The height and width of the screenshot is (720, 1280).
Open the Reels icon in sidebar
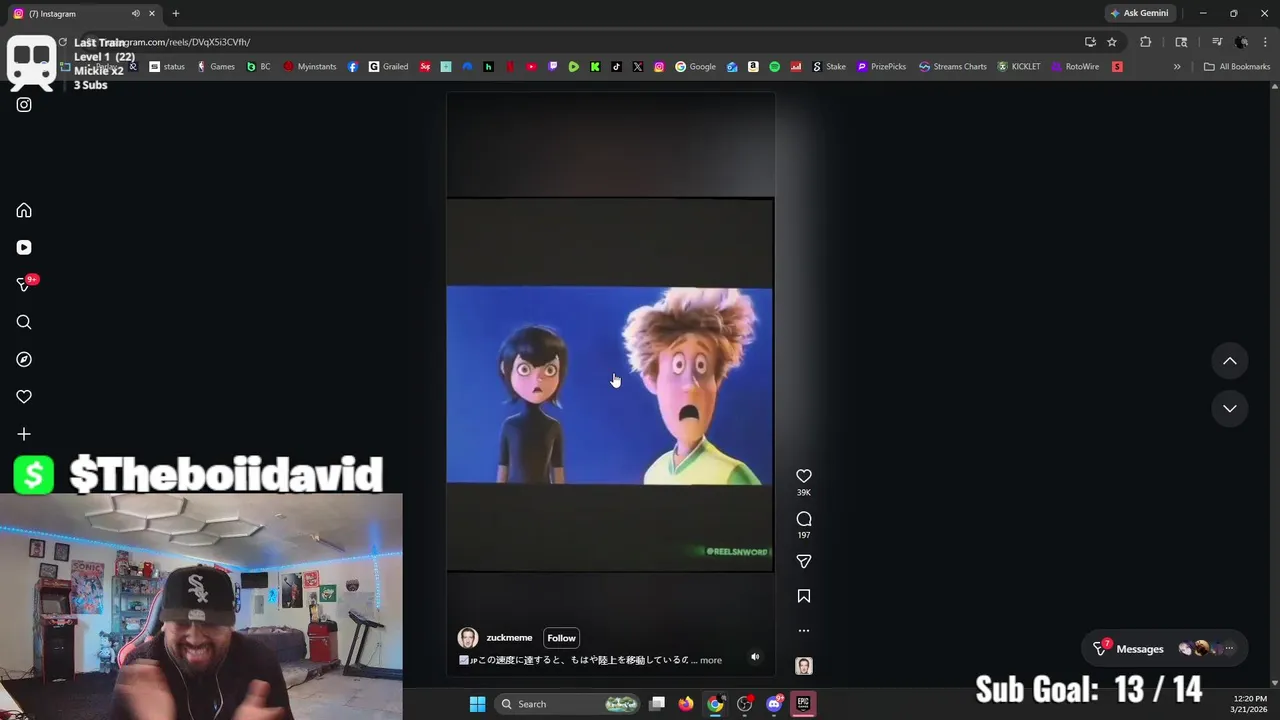tap(24, 248)
